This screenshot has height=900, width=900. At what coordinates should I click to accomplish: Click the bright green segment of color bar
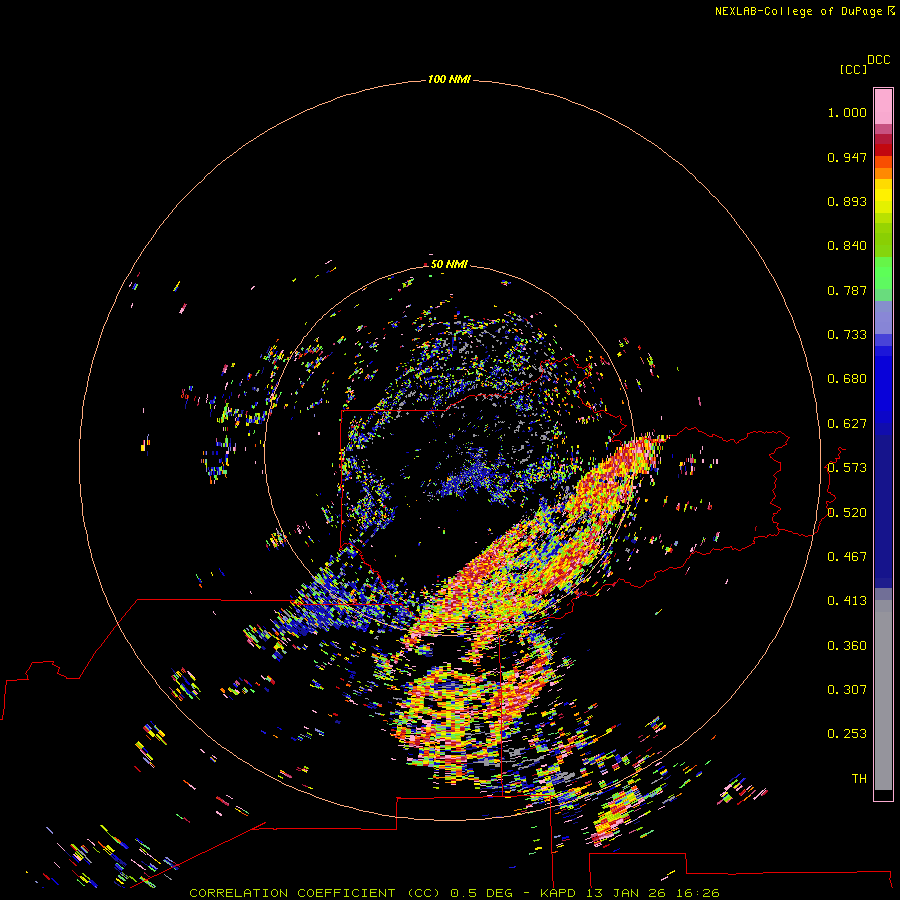[883, 273]
